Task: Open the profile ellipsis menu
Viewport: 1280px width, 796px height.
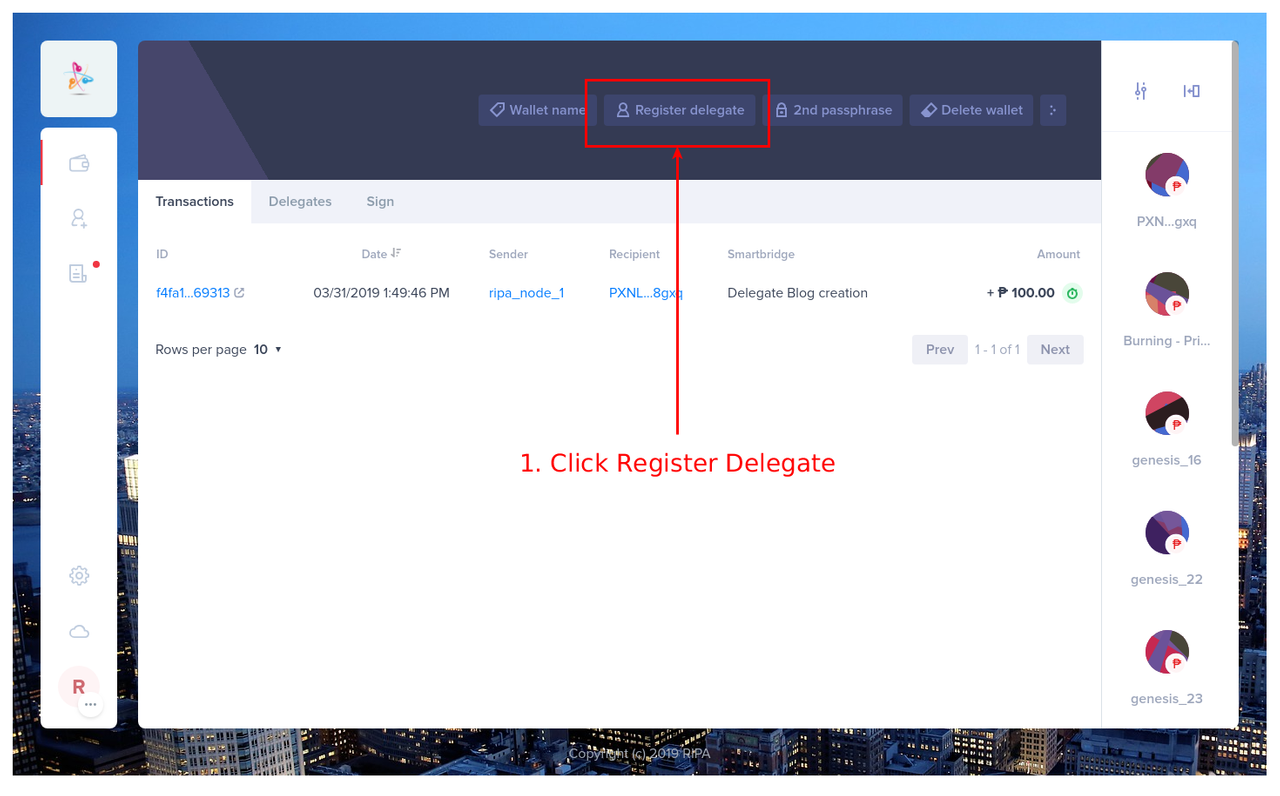Action: 91,705
